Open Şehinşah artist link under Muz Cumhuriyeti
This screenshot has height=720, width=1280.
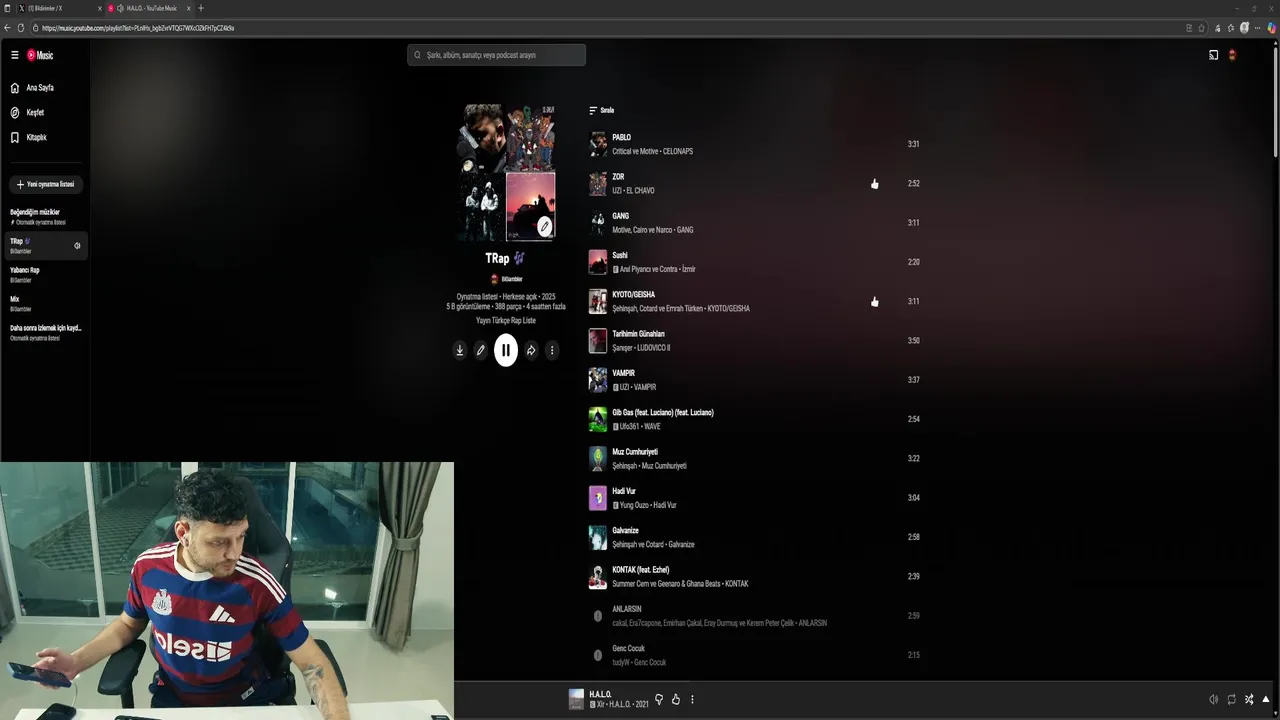tap(624, 466)
